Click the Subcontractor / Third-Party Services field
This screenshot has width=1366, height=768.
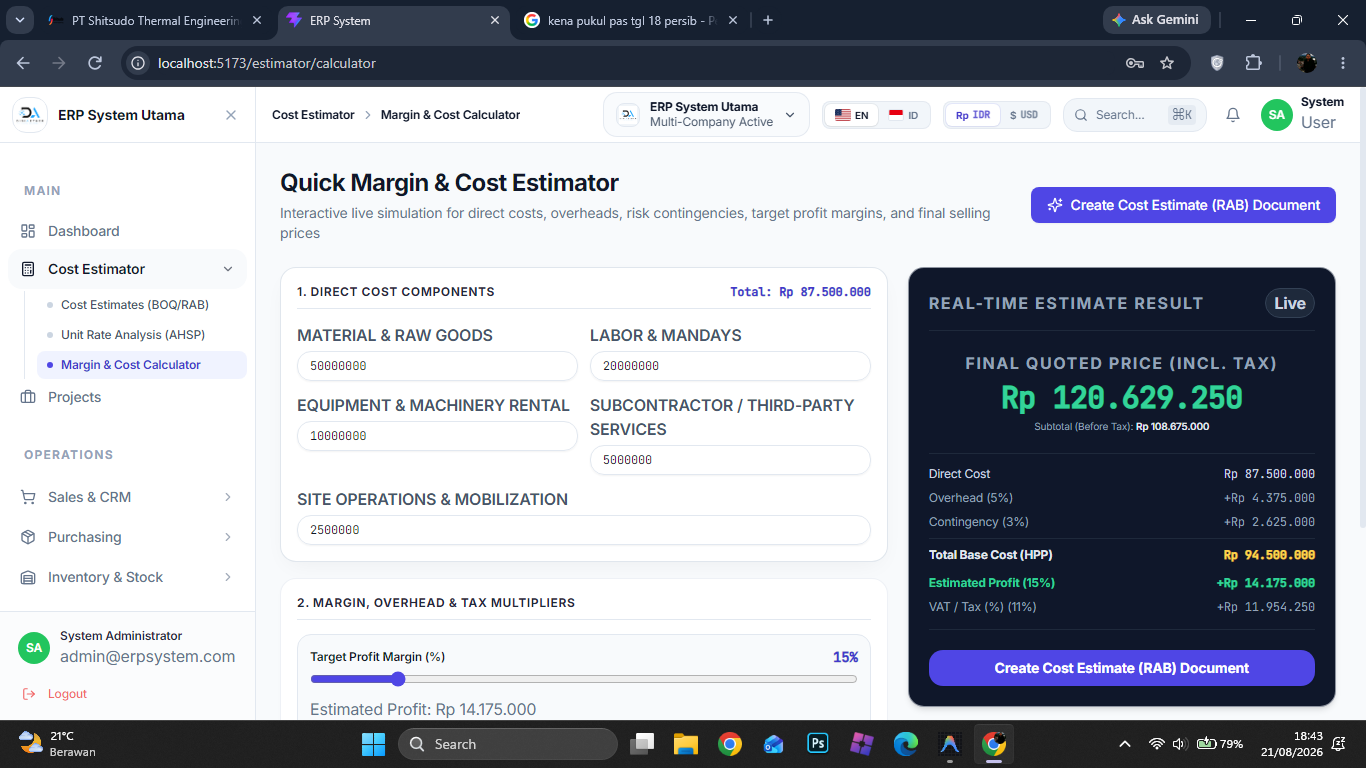coord(730,460)
